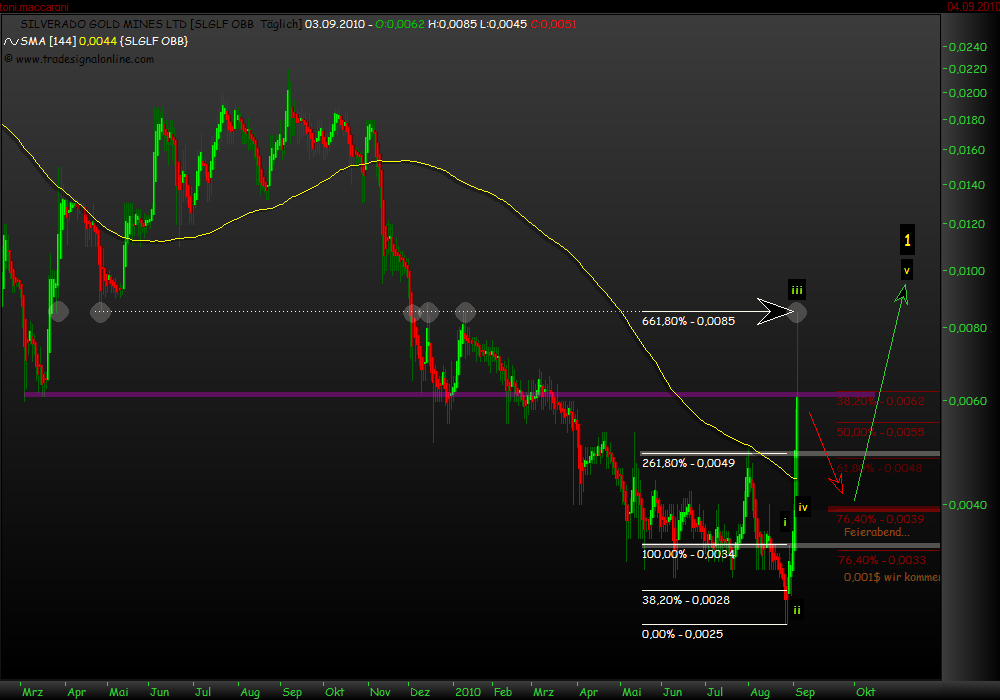This screenshot has width=1000, height=700.
Task: Open the www.tradesignalonline.com link
Action: [87, 59]
